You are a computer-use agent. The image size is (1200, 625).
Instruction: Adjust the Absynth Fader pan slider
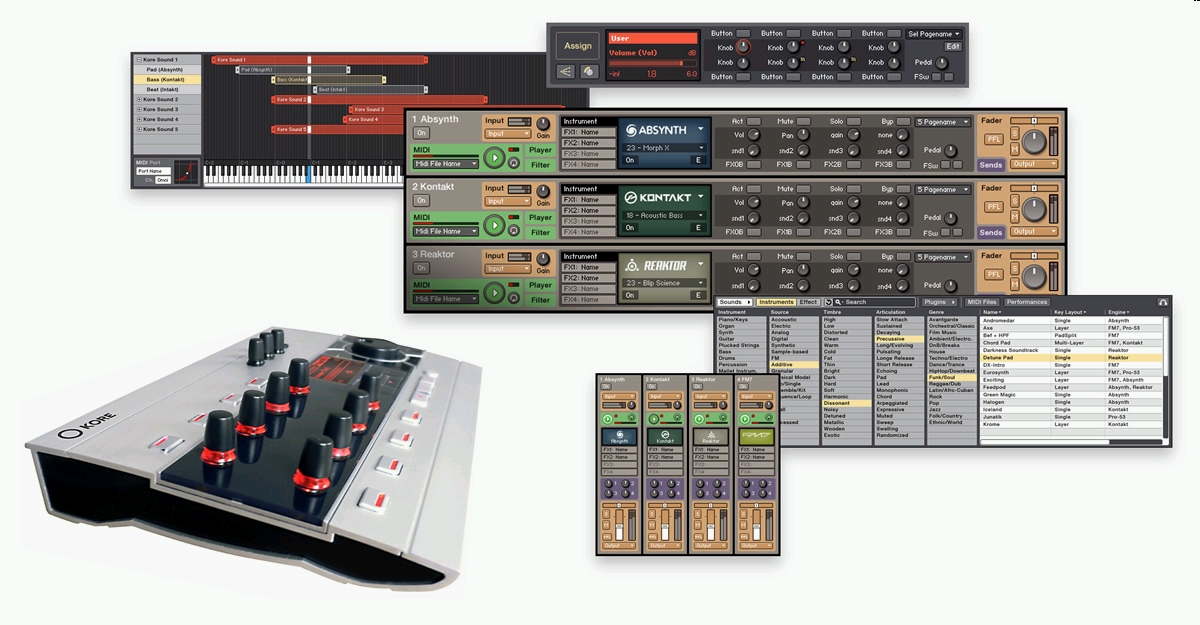tap(1033, 121)
